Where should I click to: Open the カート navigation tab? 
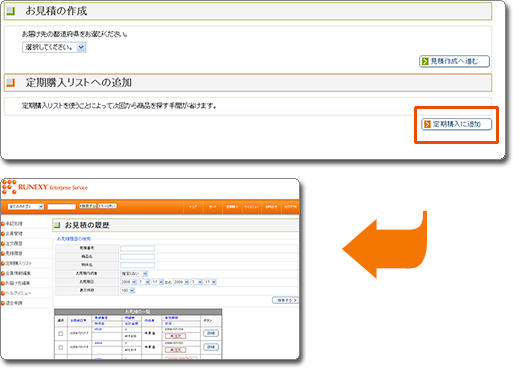(x=213, y=207)
